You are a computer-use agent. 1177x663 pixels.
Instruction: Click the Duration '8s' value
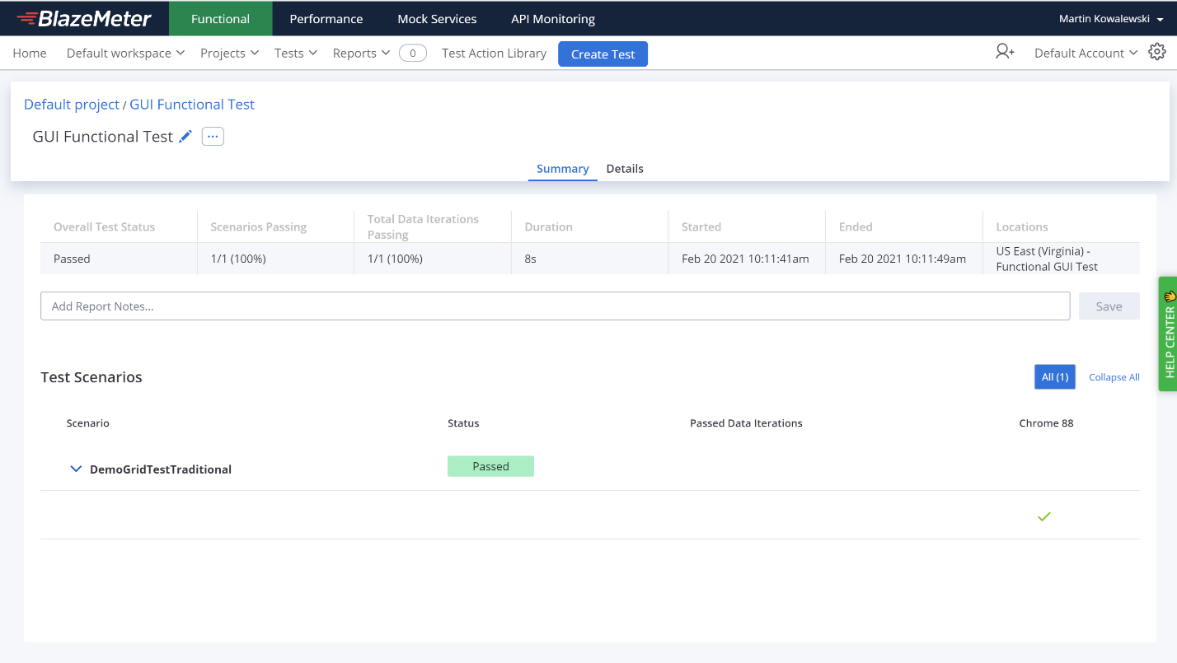(531, 259)
